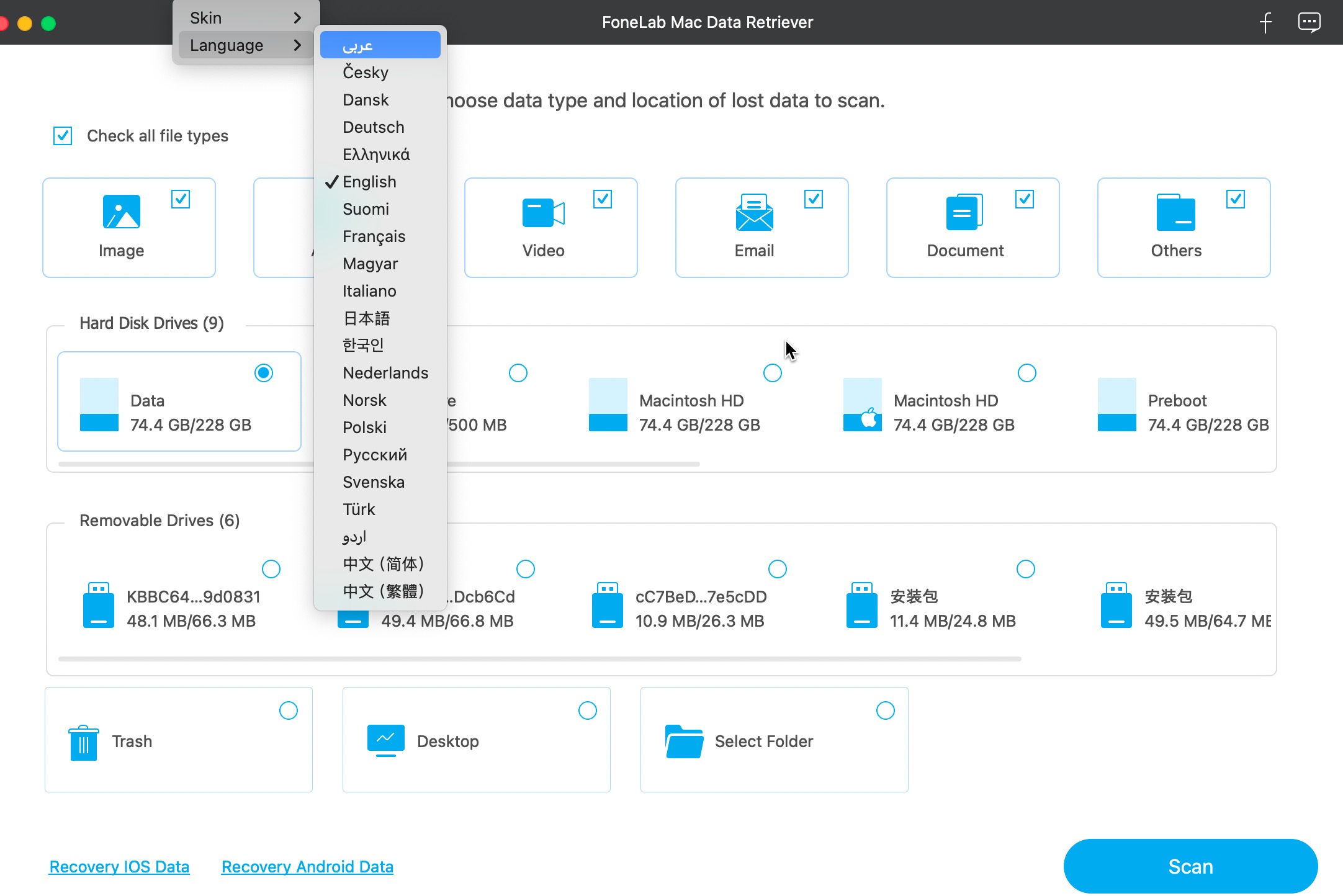
Task: Click the Image file type icon
Action: [x=121, y=212]
